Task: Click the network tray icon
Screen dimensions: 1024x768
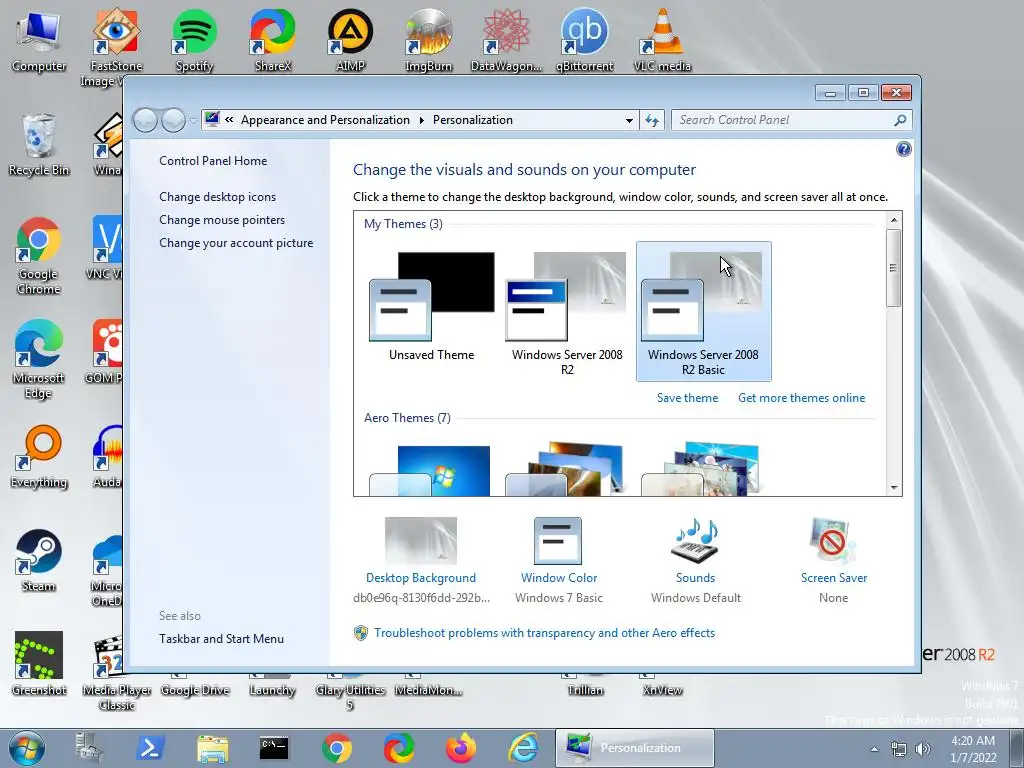Action: (x=899, y=749)
